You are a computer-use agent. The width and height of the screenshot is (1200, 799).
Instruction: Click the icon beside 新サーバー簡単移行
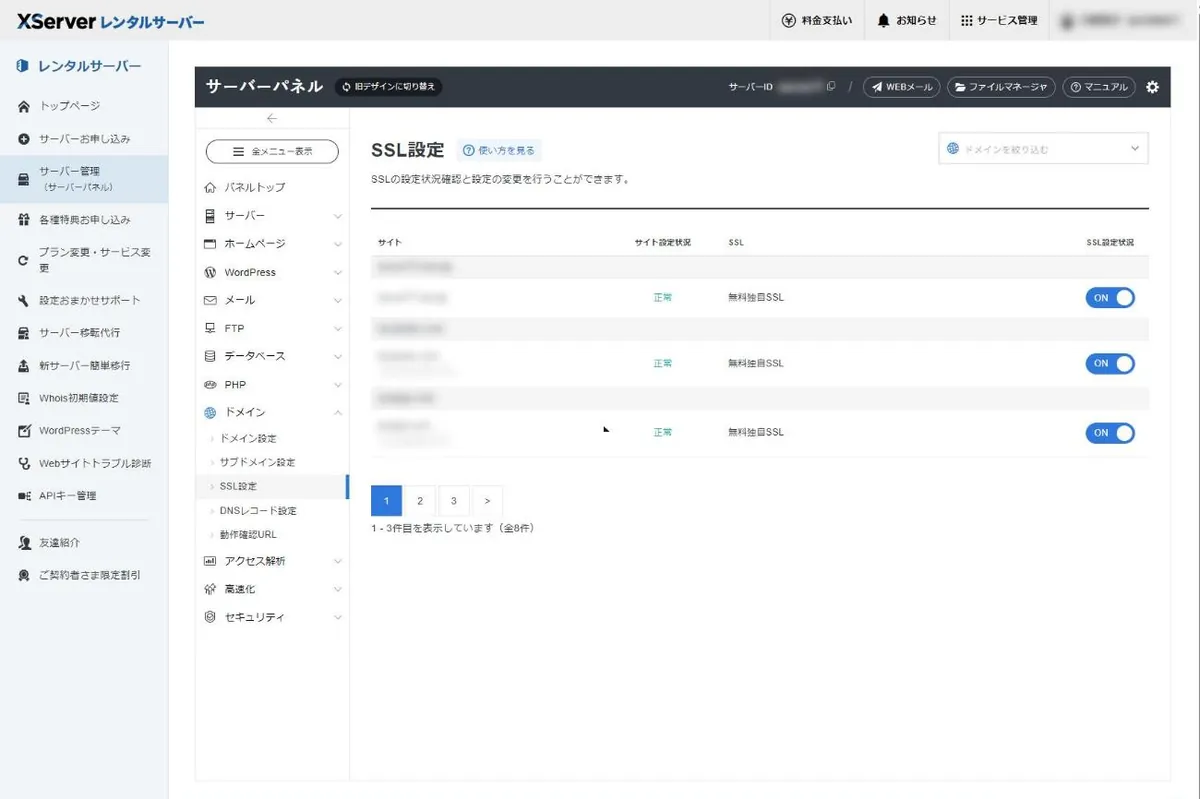[x=24, y=366]
